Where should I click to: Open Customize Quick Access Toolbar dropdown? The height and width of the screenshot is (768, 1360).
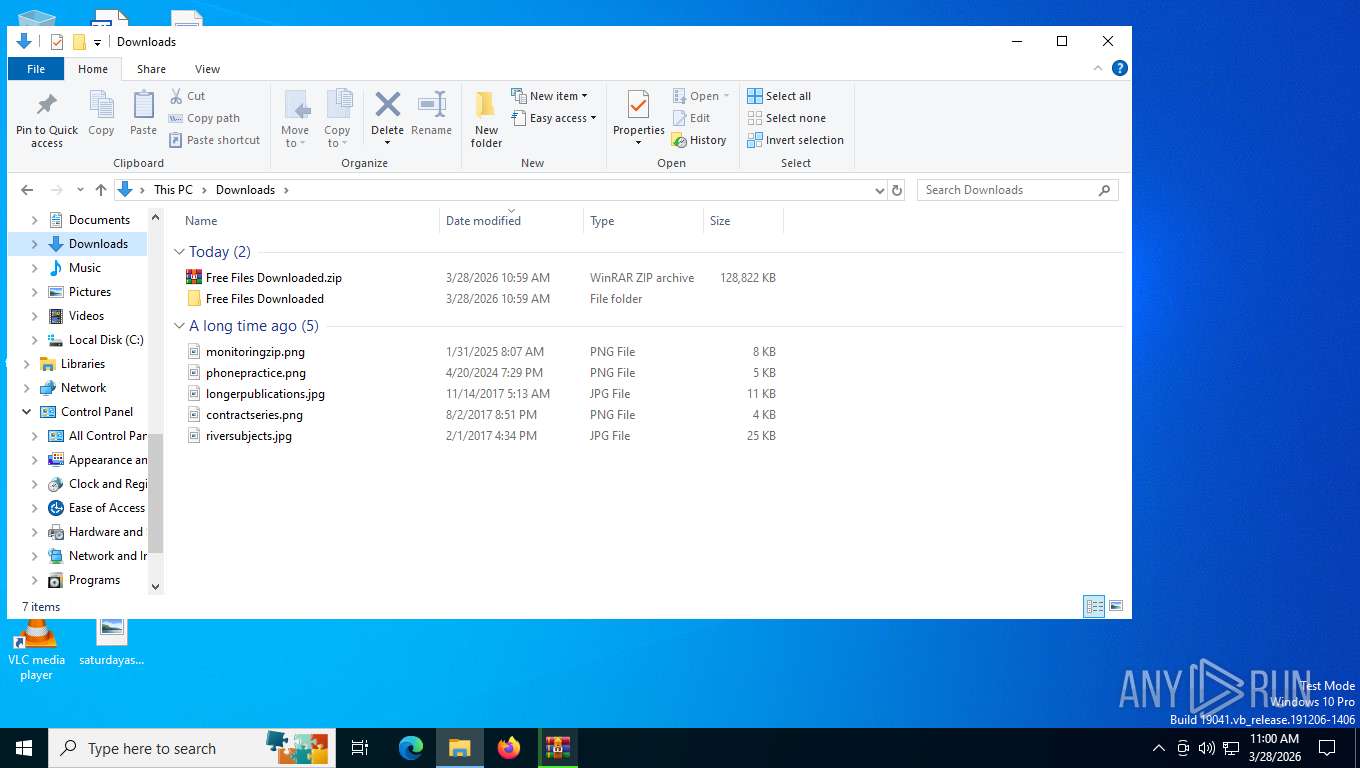coord(97,42)
